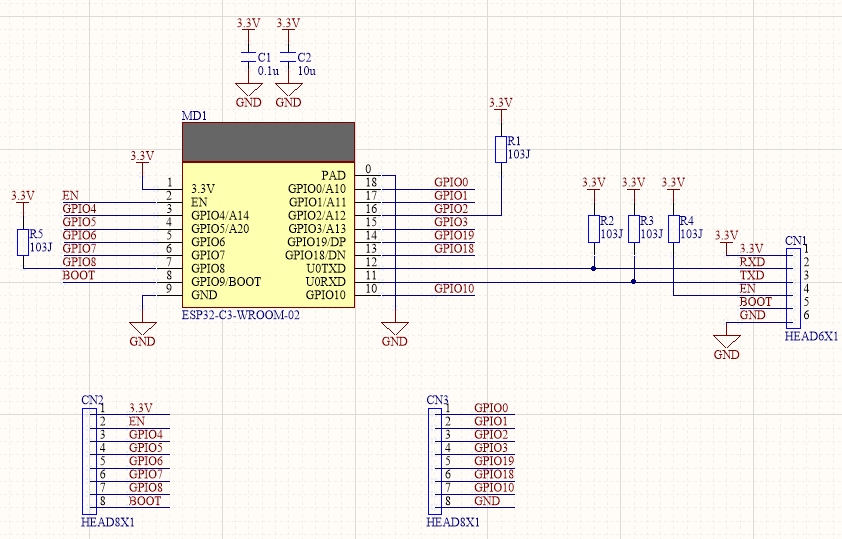
Task: Select the GPIO18 net label on CN3
Action: pos(494,475)
